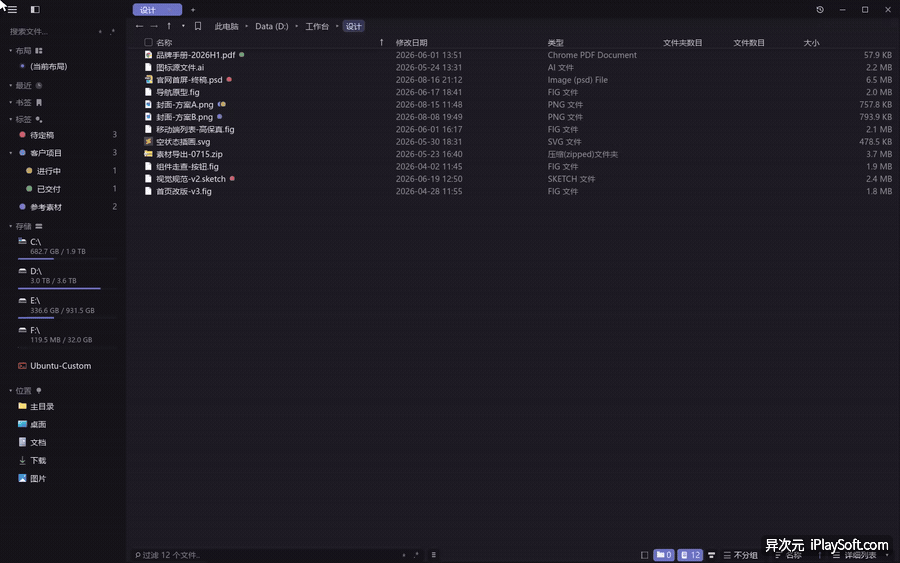Open the C:\ drive
Screen dimensions: 900x563
[67, 247]
